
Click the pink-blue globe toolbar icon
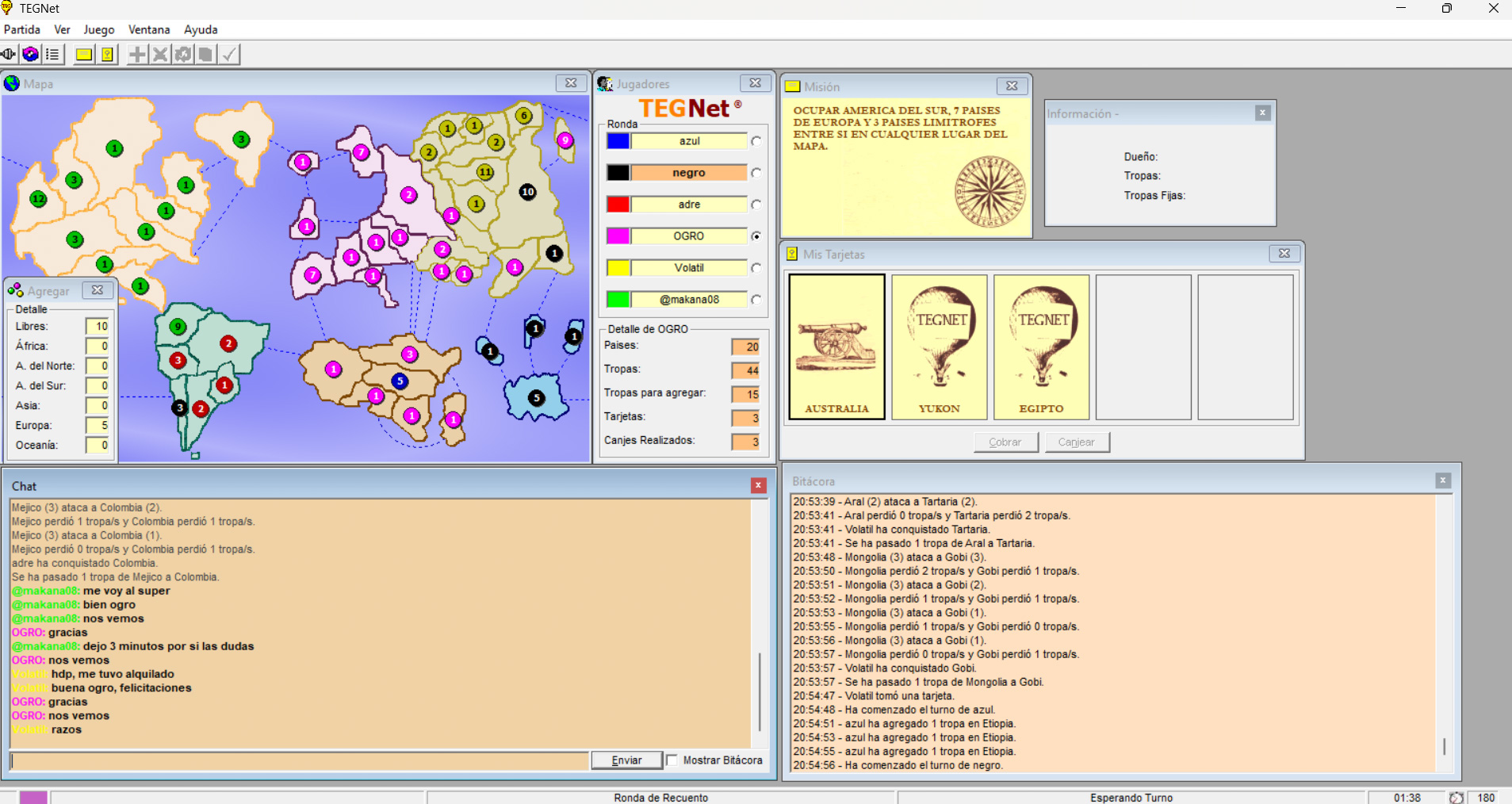(x=30, y=54)
